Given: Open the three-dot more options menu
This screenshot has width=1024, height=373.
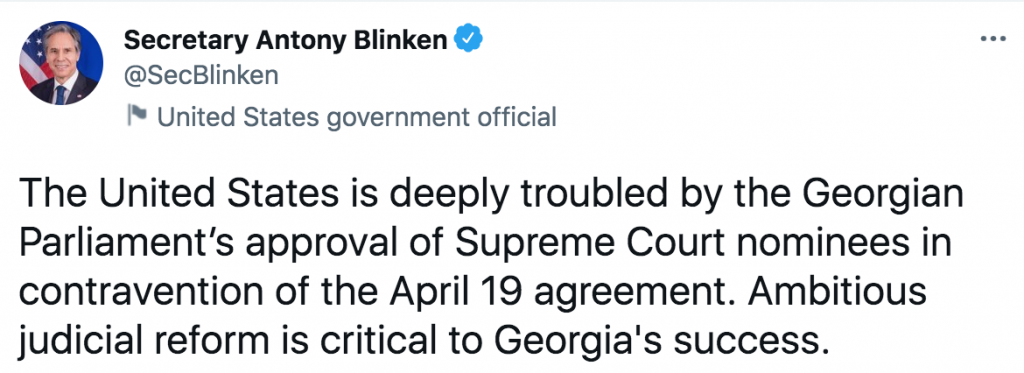Looking at the screenshot, I should [993, 39].
